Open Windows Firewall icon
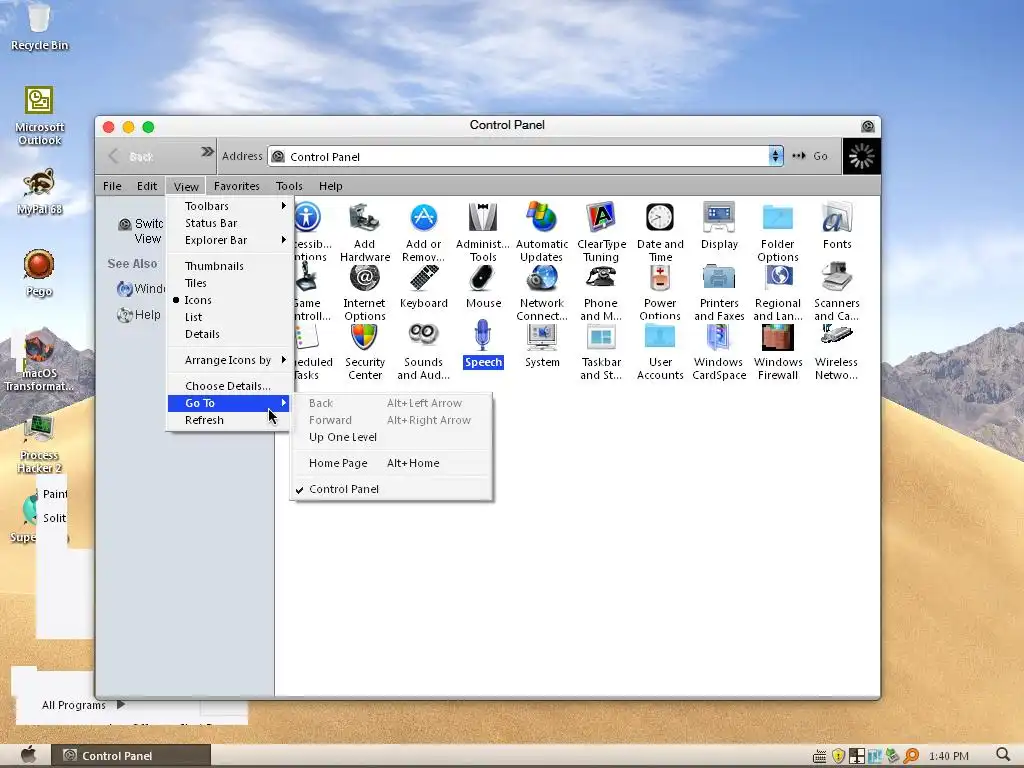 [777, 351]
